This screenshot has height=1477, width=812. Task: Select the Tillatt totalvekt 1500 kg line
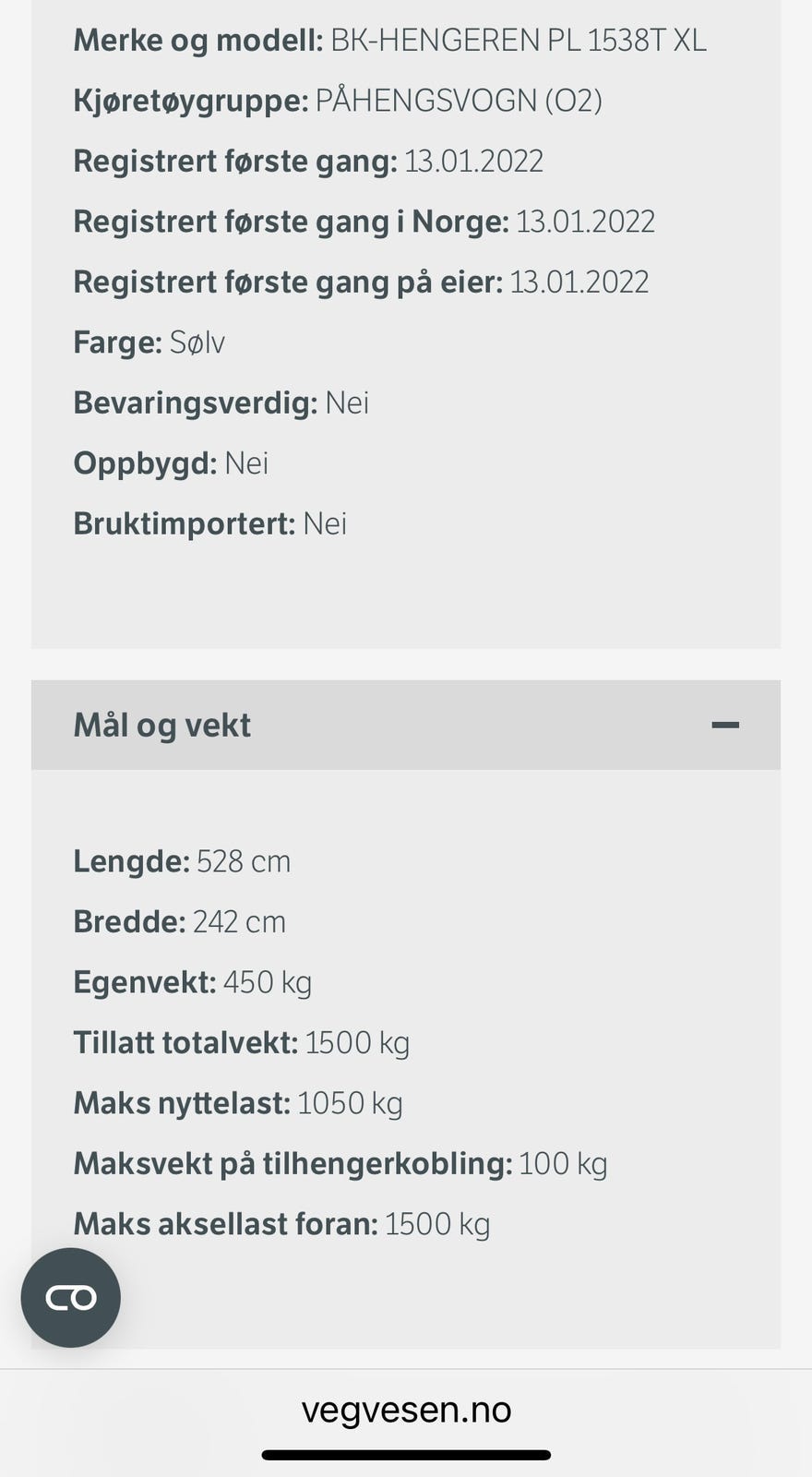point(241,1043)
